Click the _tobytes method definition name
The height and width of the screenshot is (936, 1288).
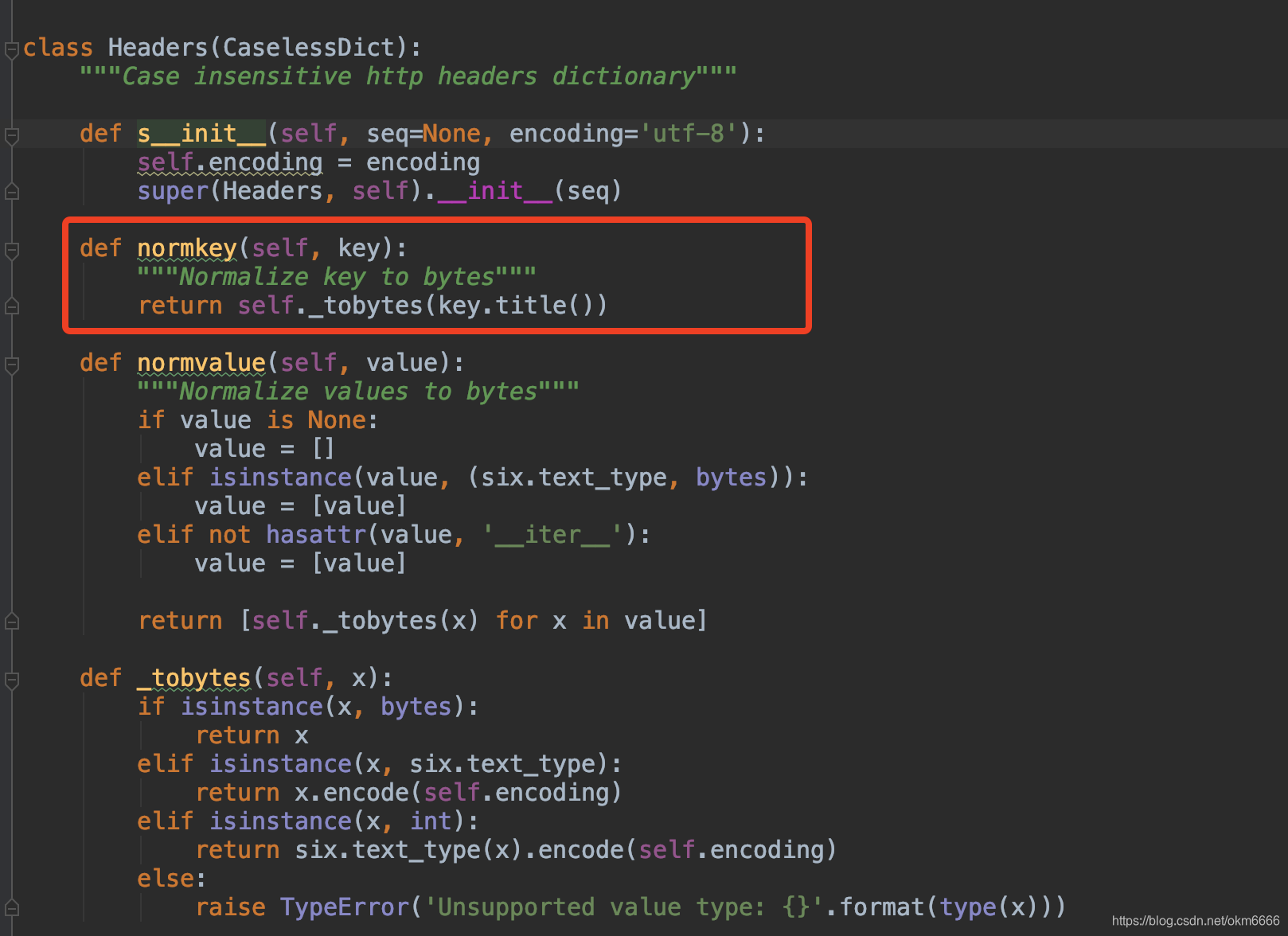pyautogui.click(x=194, y=678)
